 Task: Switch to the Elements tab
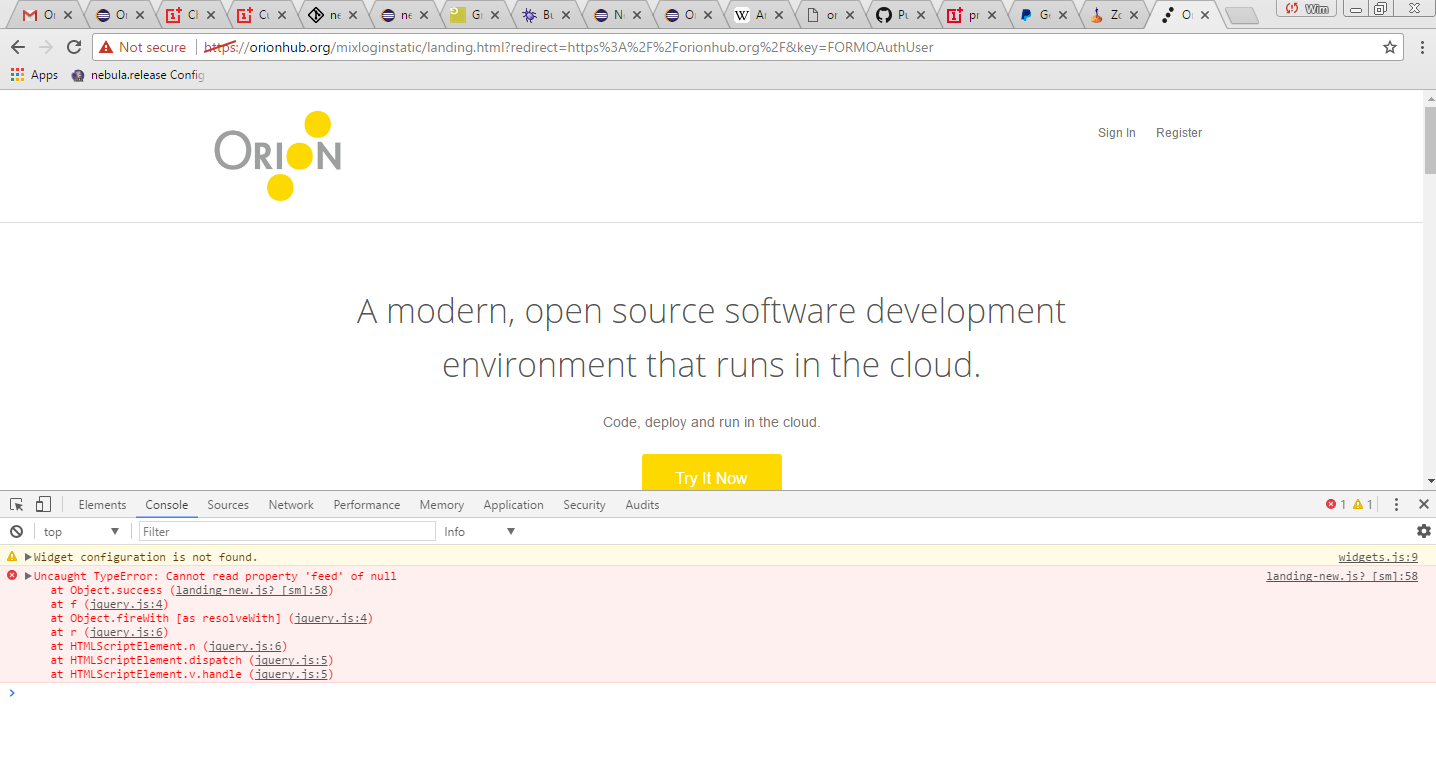click(102, 505)
